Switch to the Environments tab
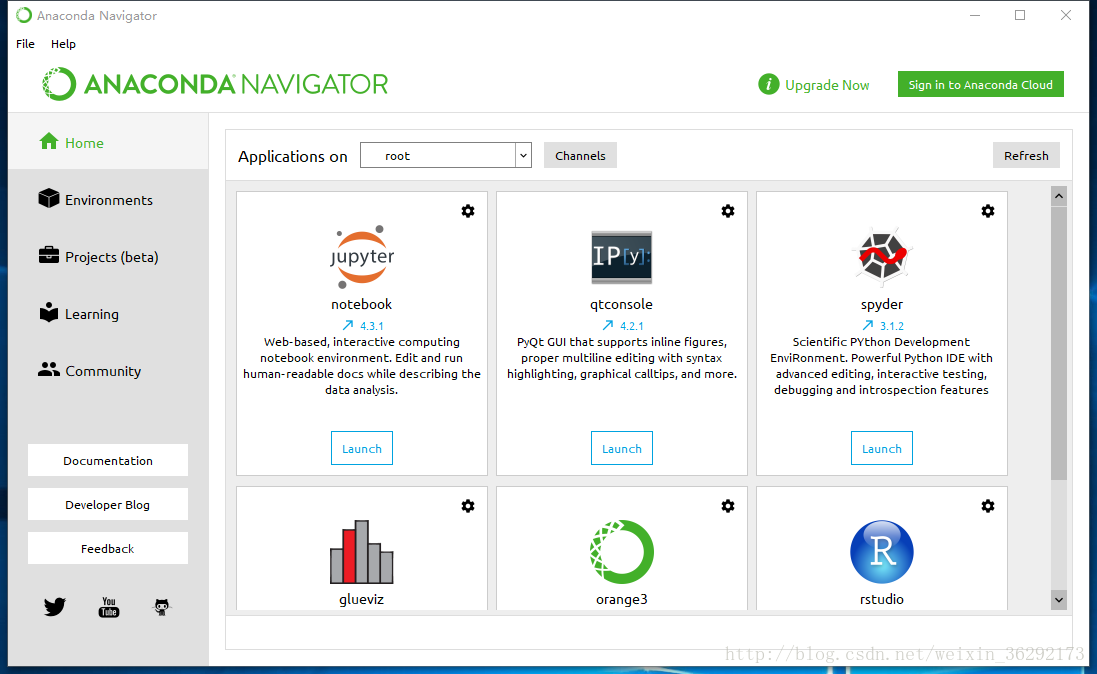This screenshot has width=1097, height=674. 108,199
